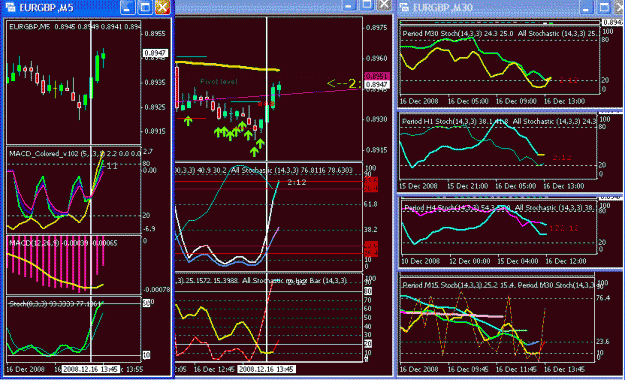
Task: Maximize the EURGBP,M5 chart window
Action: click(x=145, y=7)
